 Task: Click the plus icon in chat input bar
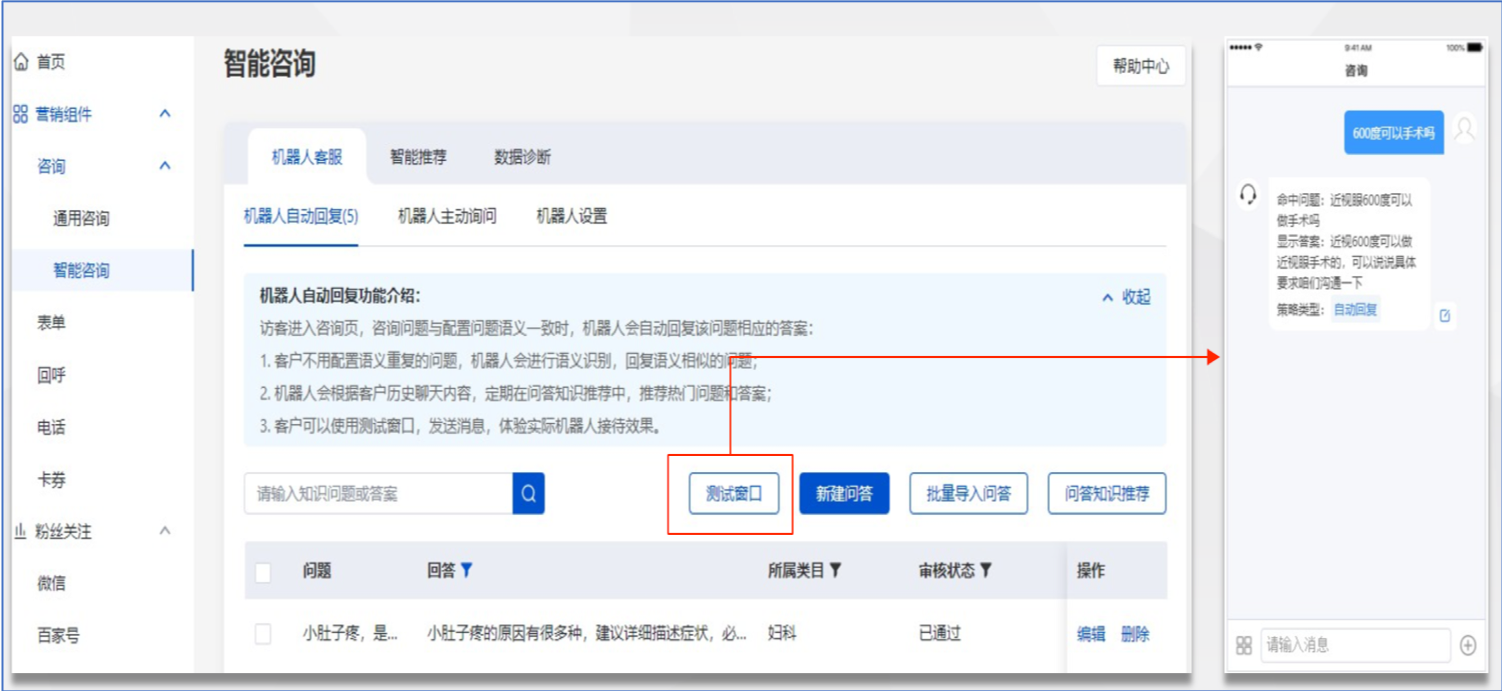(1468, 645)
